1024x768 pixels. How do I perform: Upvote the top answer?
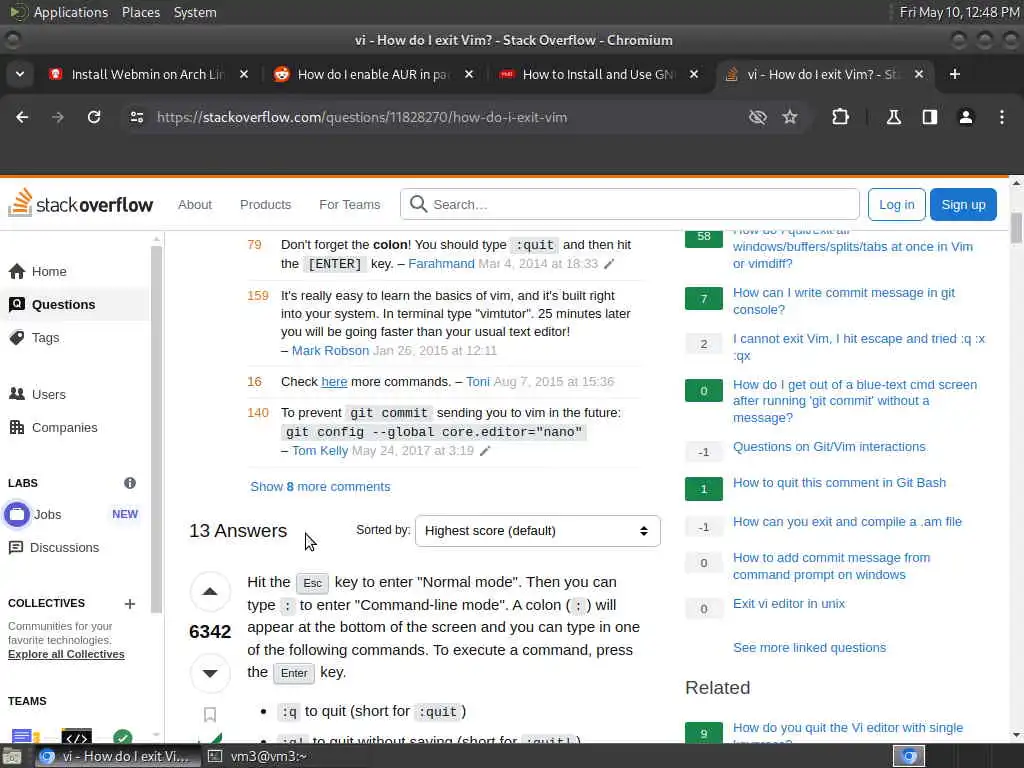click(210, 592)
